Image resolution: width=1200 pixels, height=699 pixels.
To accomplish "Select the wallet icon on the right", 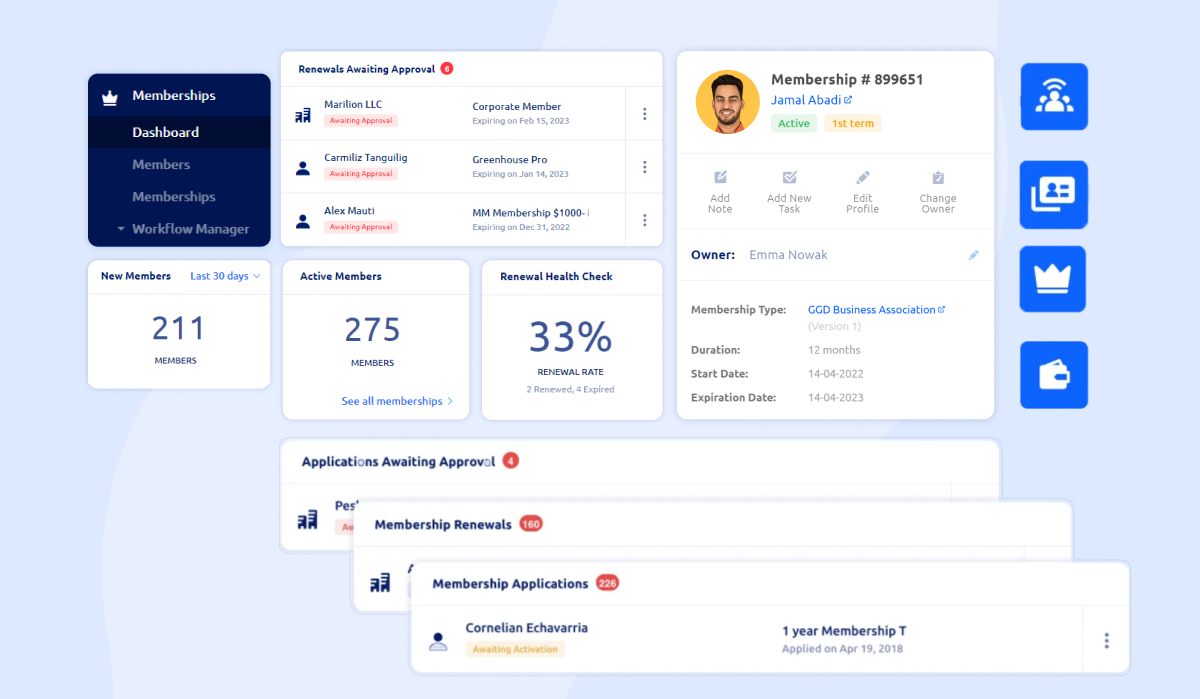I will click(x=1053, y=375).
